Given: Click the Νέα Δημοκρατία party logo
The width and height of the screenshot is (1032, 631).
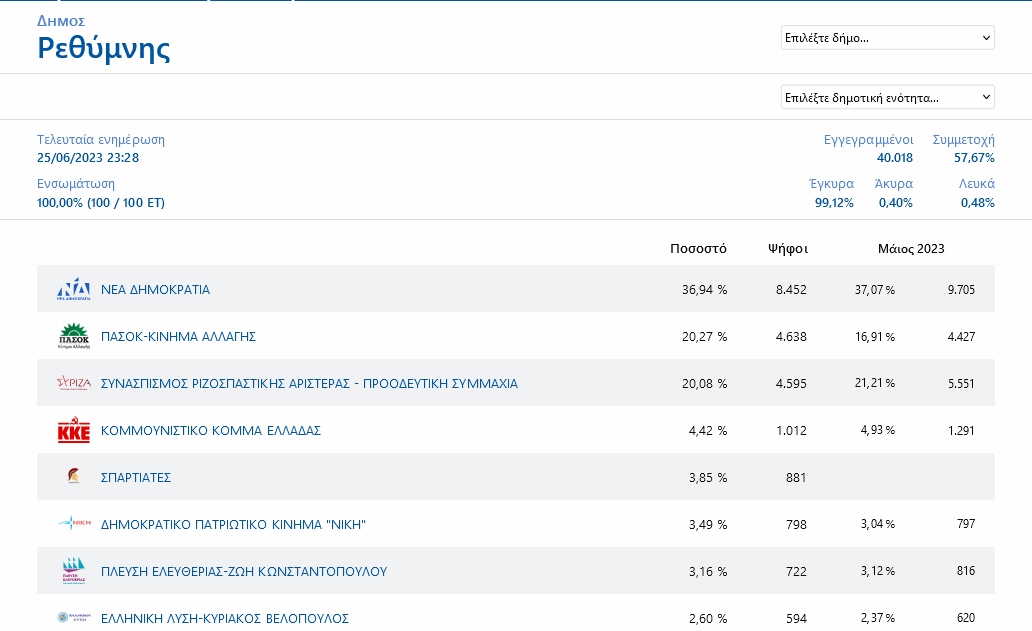Looking at the screenshot, I should [74, 289].
